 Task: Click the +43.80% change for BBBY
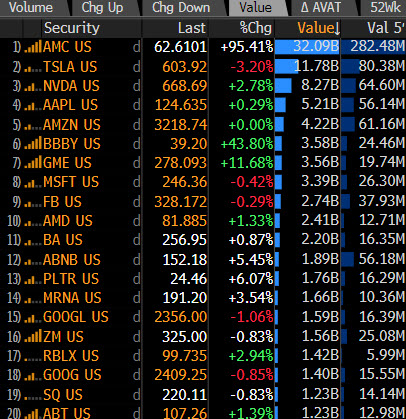point(247,144)
